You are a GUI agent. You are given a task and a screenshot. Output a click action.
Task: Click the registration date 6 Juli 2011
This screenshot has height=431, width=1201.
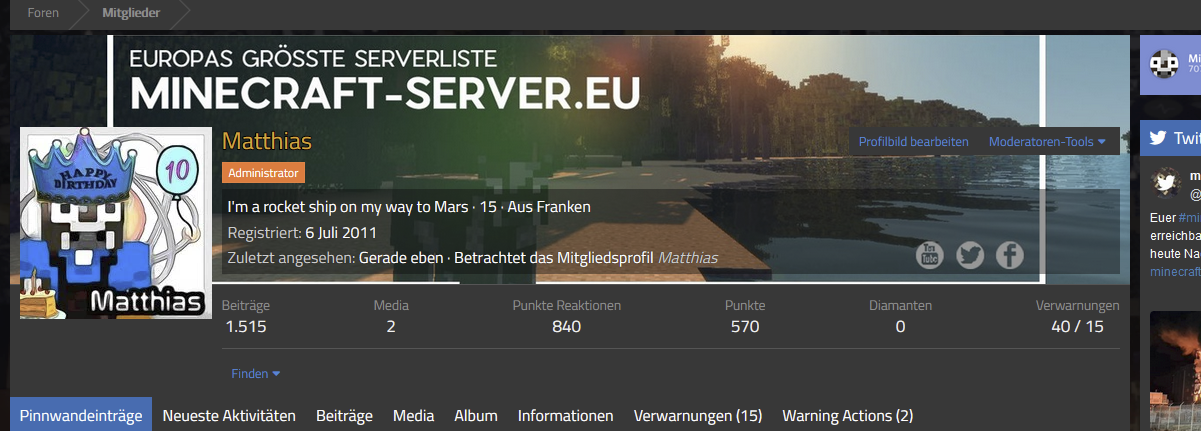tap(339, 233)
